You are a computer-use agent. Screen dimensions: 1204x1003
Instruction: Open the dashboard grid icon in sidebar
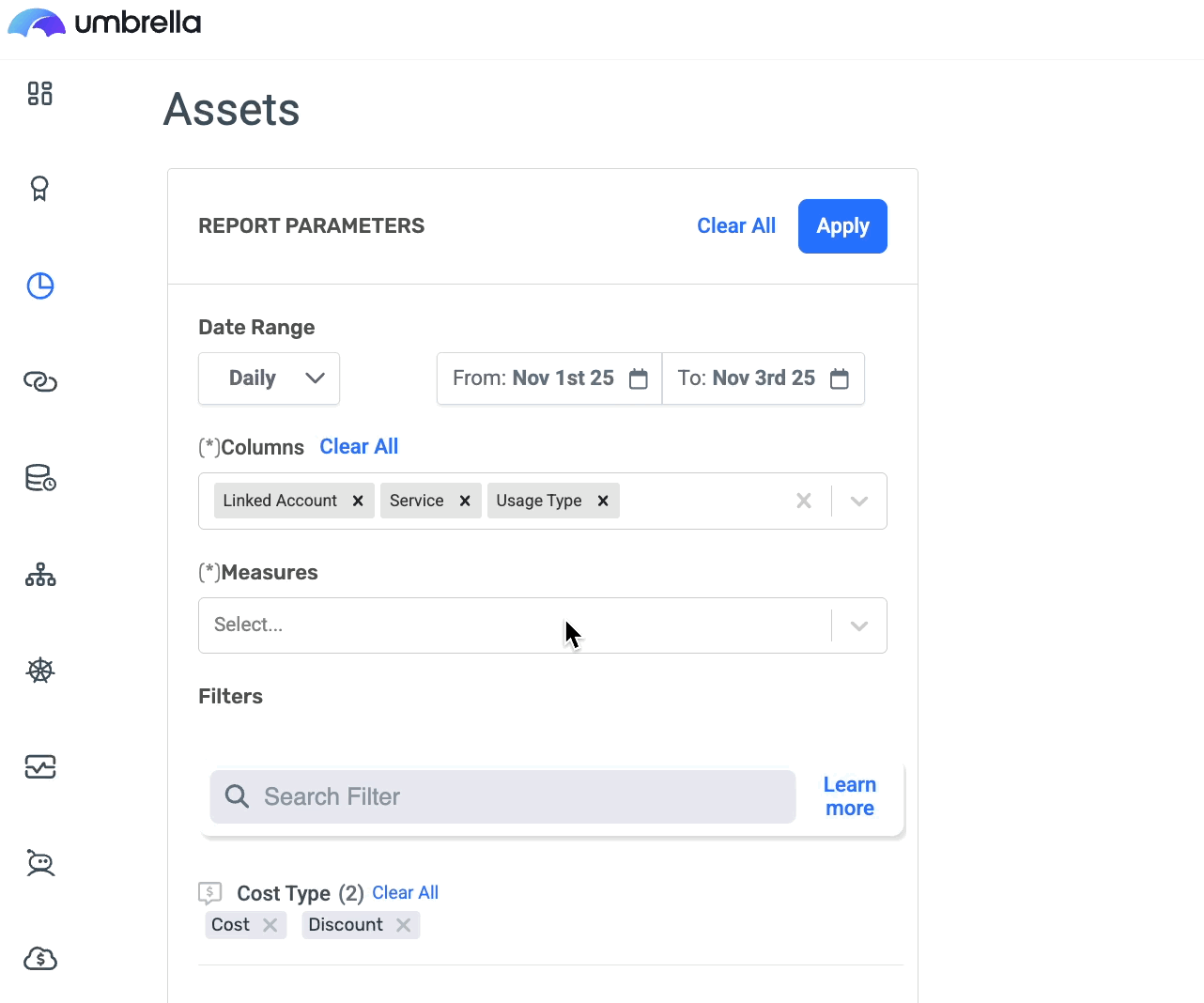click(39, 93)
